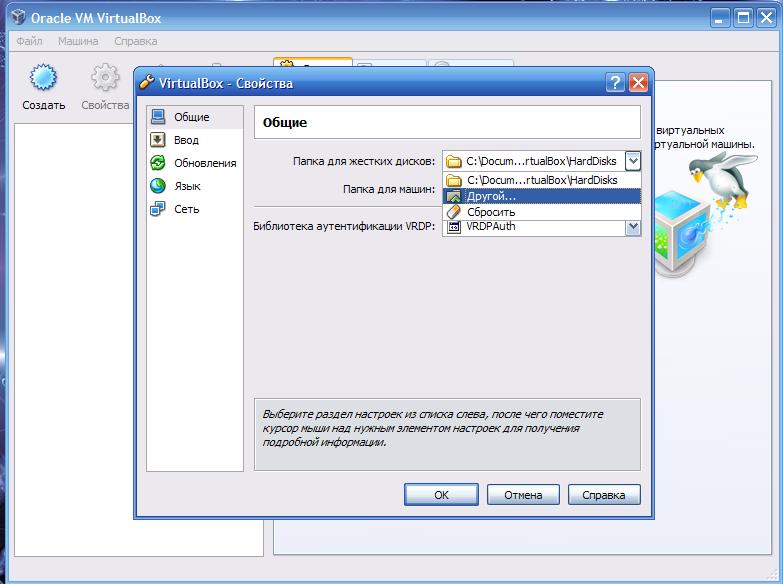Image resolution: width=783 pixels, height=584 pixels.
Task: Maximize the Oracle VM VirtualBox window
Action: [743, 18]
